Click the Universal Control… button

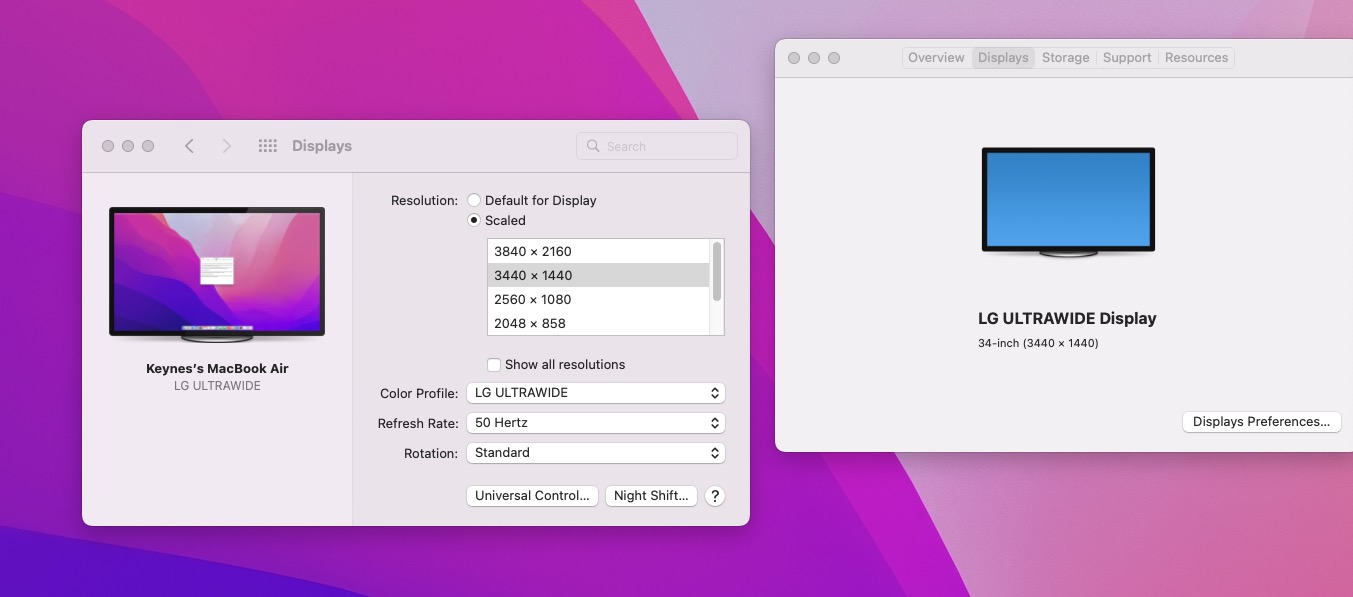(x=532, y=496)
